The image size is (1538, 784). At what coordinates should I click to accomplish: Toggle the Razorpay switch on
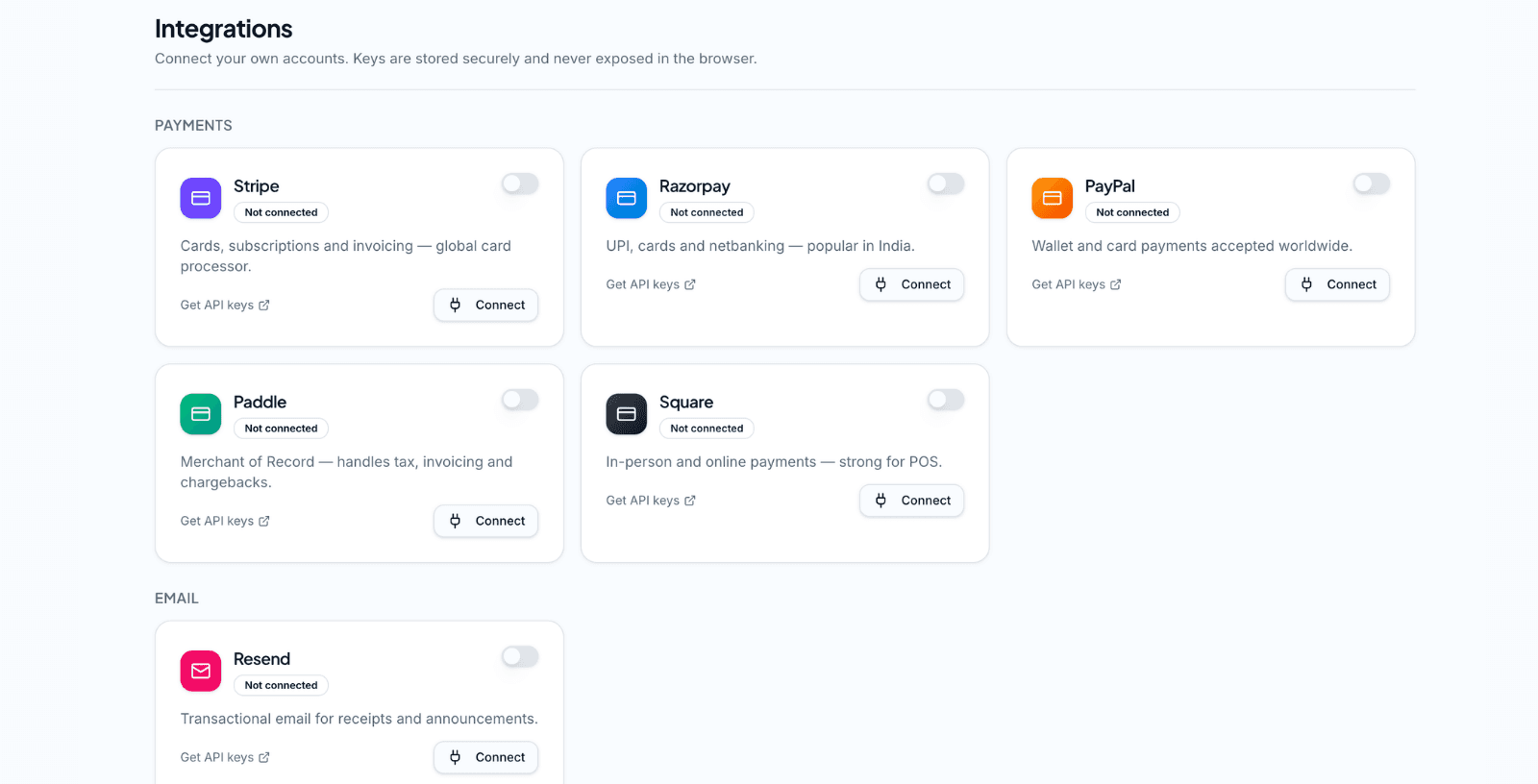click(x=945, y=184)
